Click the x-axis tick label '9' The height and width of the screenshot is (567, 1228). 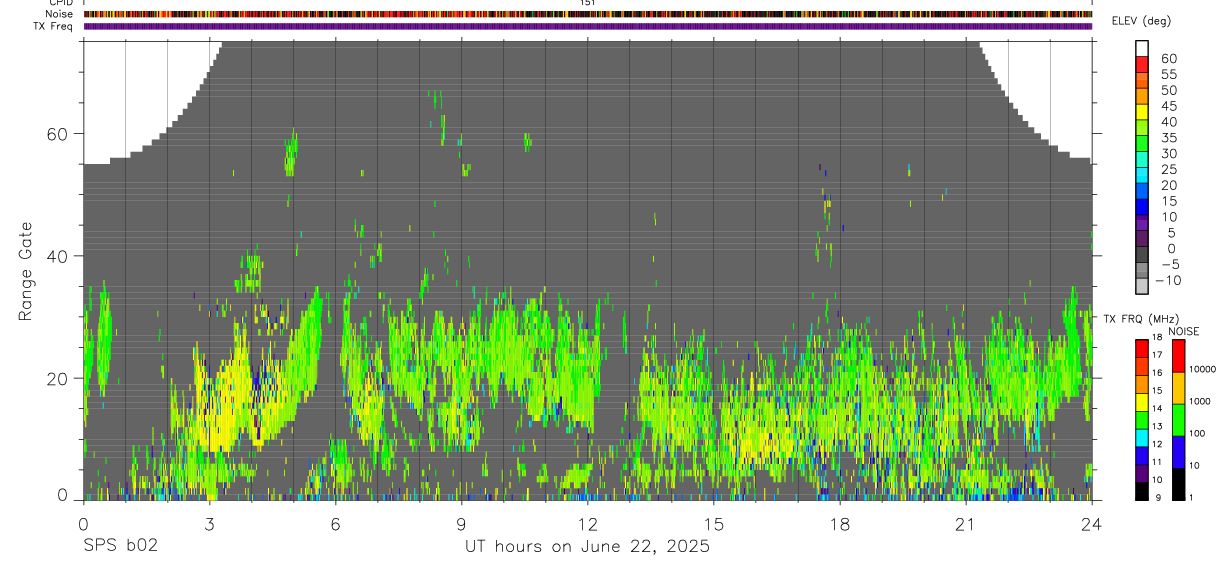461,523
